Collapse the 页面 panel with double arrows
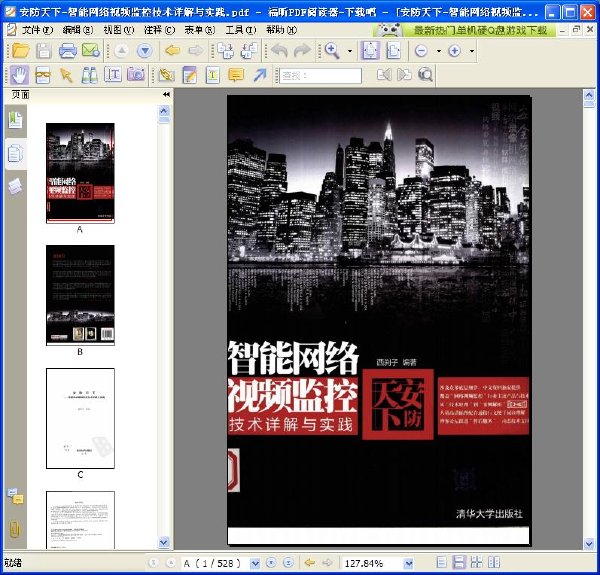 (166, 94)
